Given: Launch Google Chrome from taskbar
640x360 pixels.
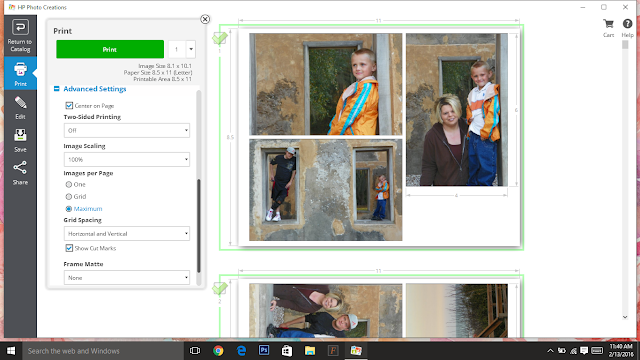Looking at the screenshot, I should (x=218, y=351).
